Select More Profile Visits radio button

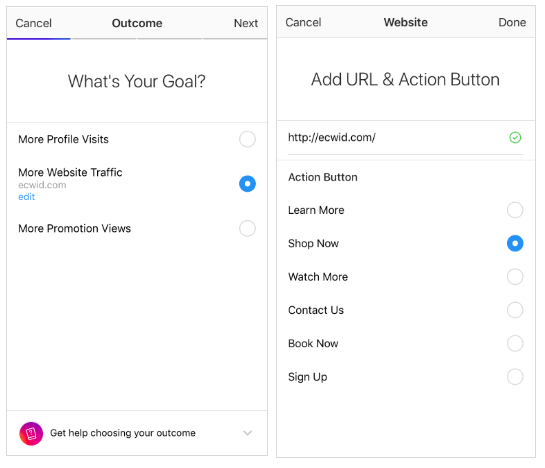pos(247,139)
